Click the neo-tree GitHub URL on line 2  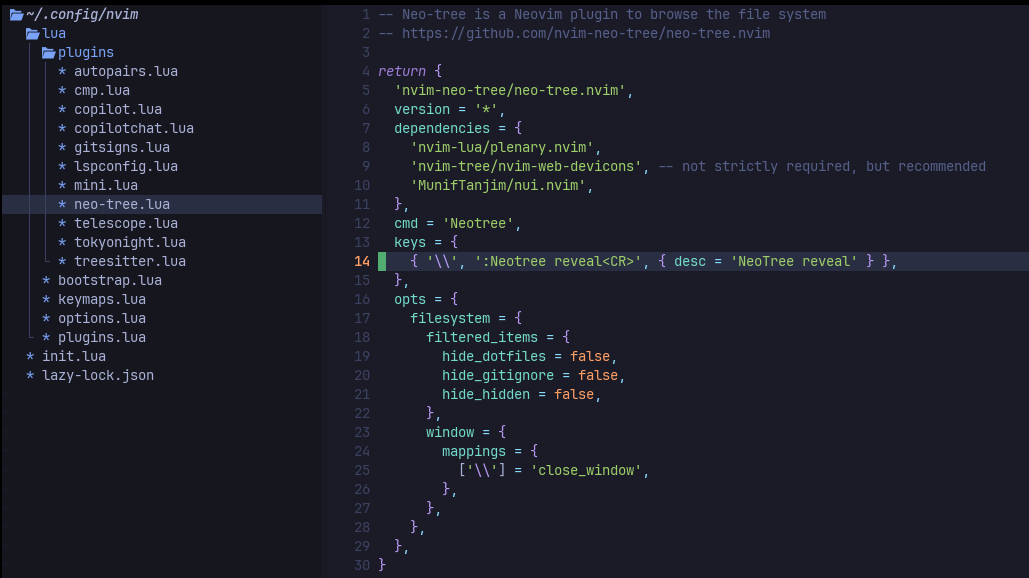click(x=585, y=34)
